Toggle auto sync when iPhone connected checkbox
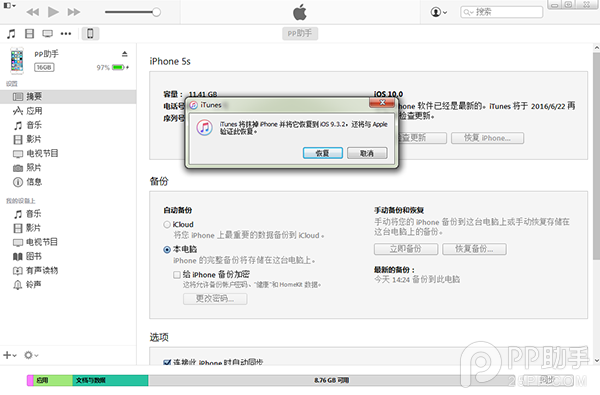 pos(167,362)
